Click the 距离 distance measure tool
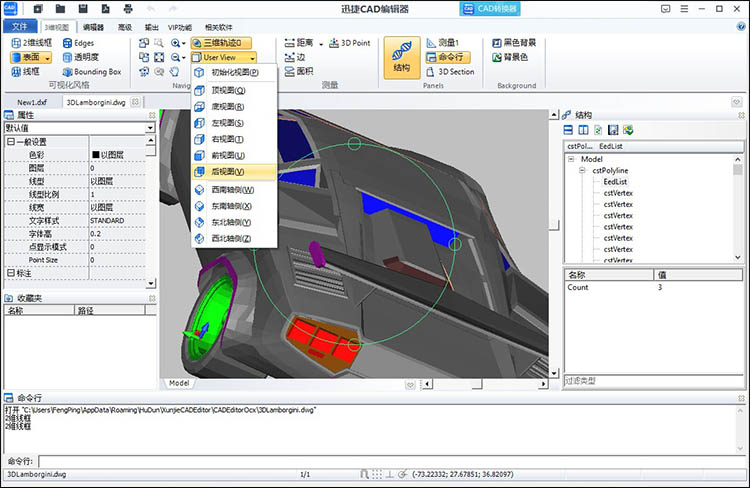Screen dimensions: 750x488 [x=299, y=43]
